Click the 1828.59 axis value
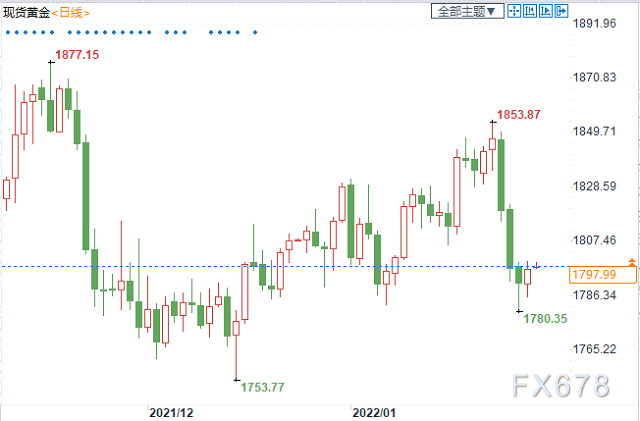This screenshot has width=640, height=421. [595, 186]
